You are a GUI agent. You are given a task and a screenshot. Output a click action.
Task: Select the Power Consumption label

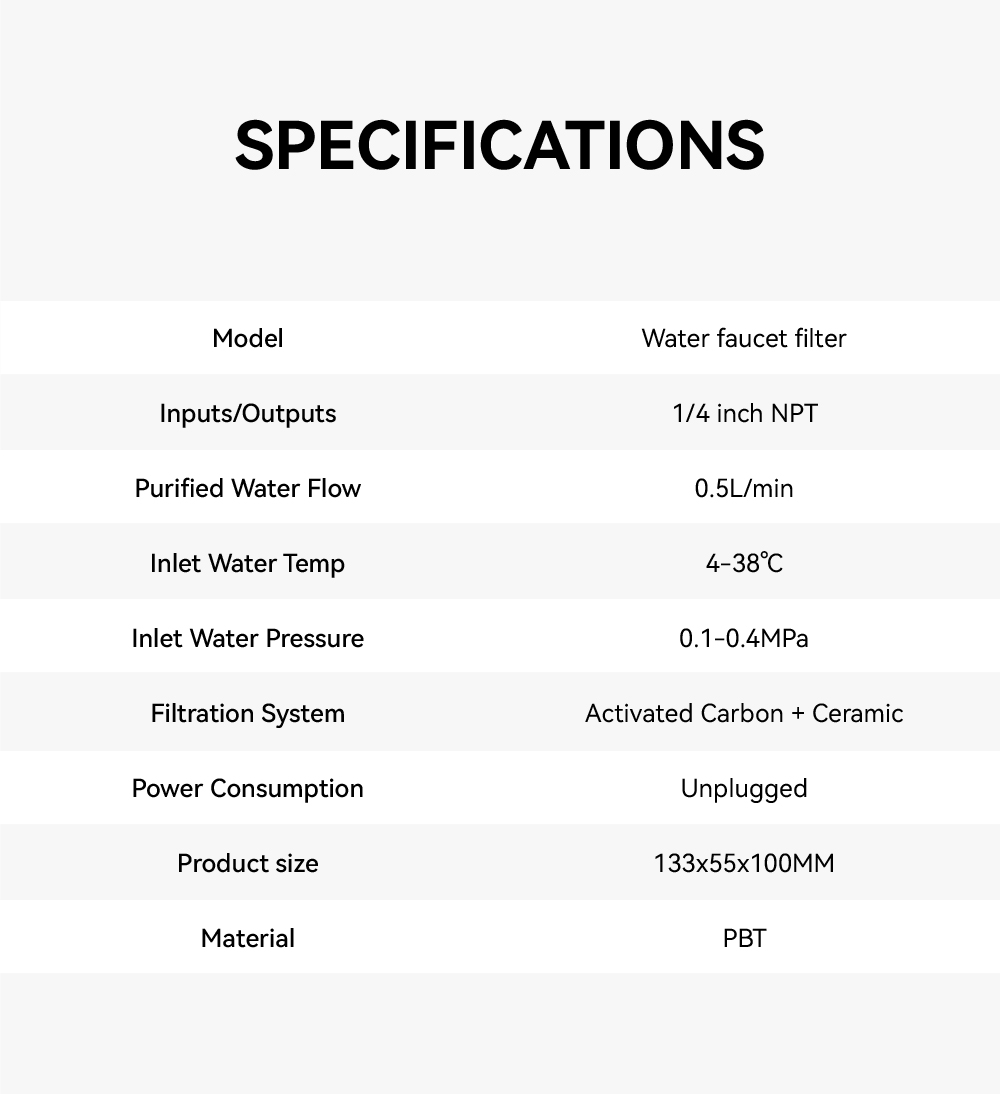pyautogui.click(x=248, y=788)
